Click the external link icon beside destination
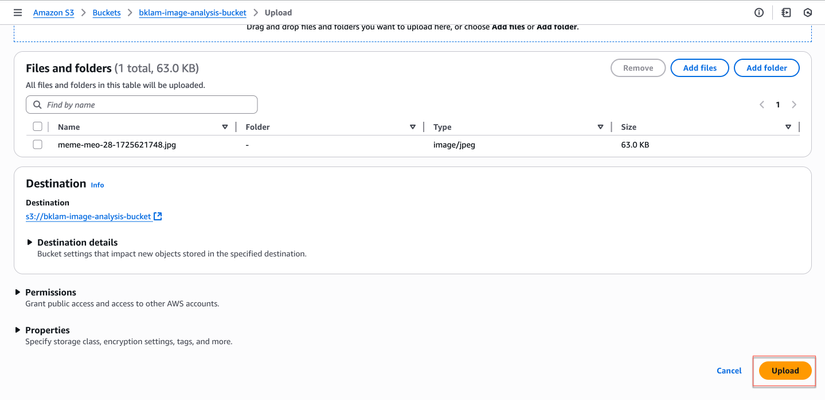Viewport: 825px width, 400px height. tap(158, 216)
